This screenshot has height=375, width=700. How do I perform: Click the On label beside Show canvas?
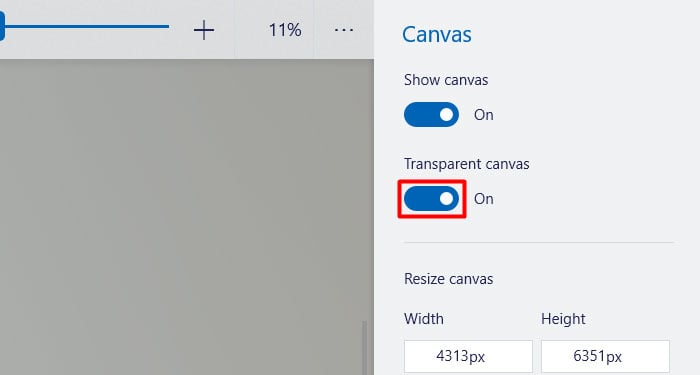coord(483,115)
